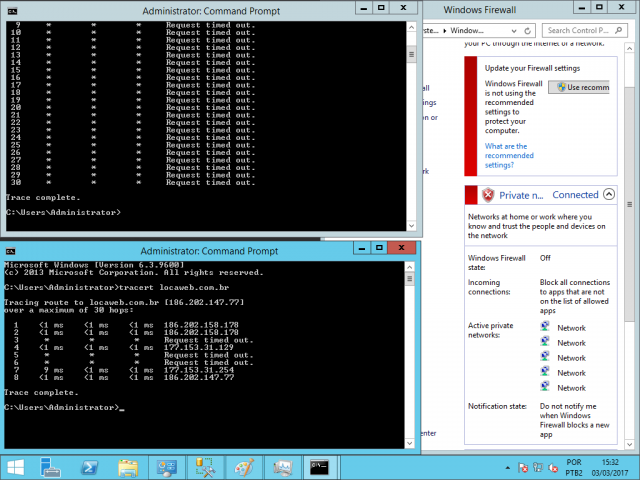Viewport: 640px width, 480px height.
Task: Open the address bar history dropdown
Action: click(x=514, y=31)
